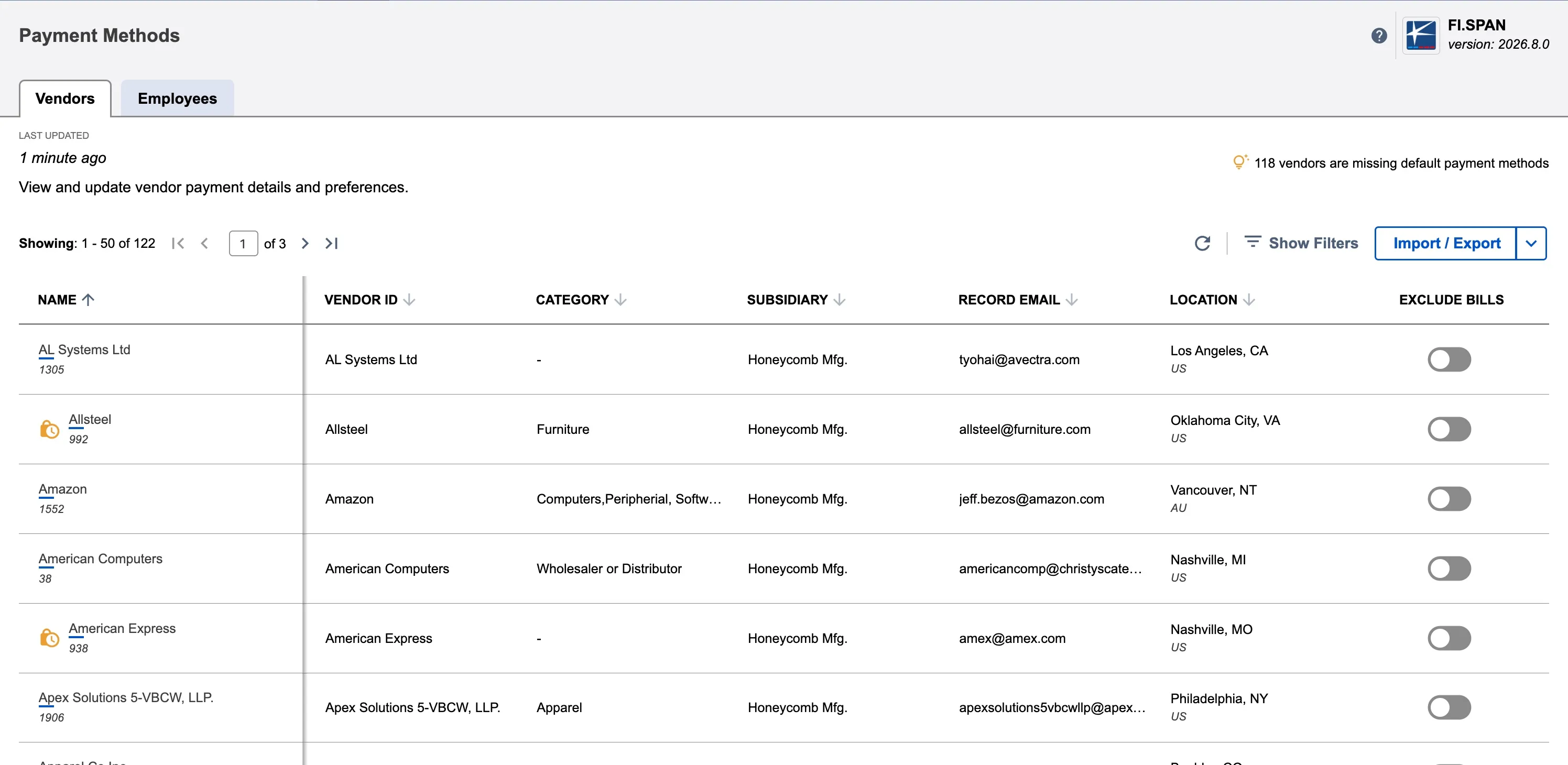1568x765 pixels.
Task: Click the Wholesaler or Distributor cell
Action: [608, 569]
